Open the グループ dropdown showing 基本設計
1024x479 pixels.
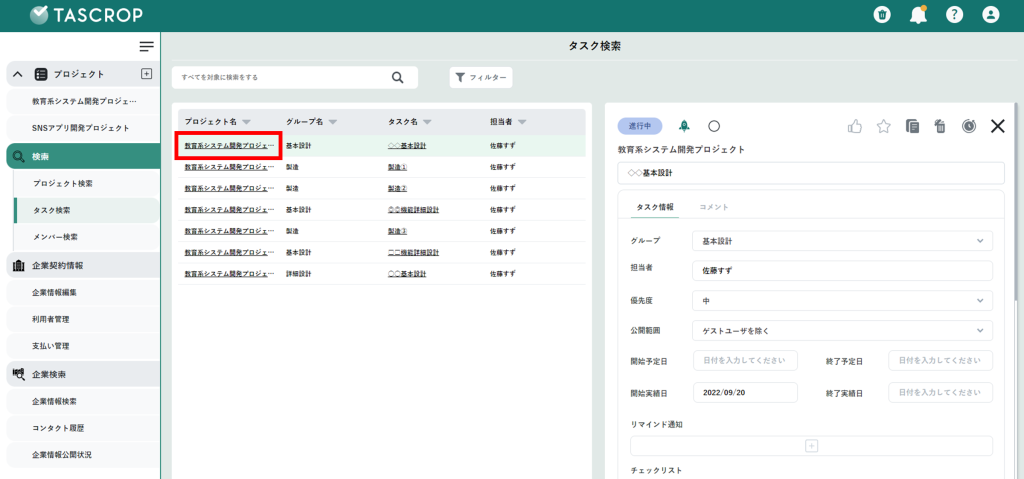tap(841, 241)
